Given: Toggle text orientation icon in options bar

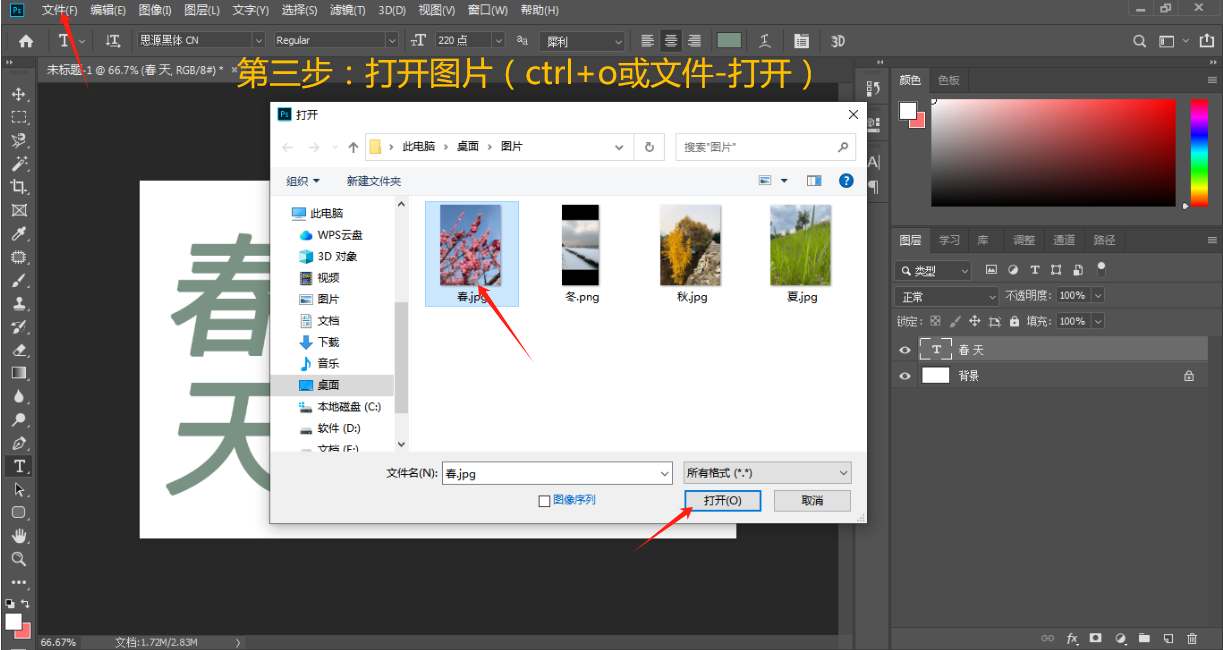Looking at the screenshot, I should [x=113, y=41].
